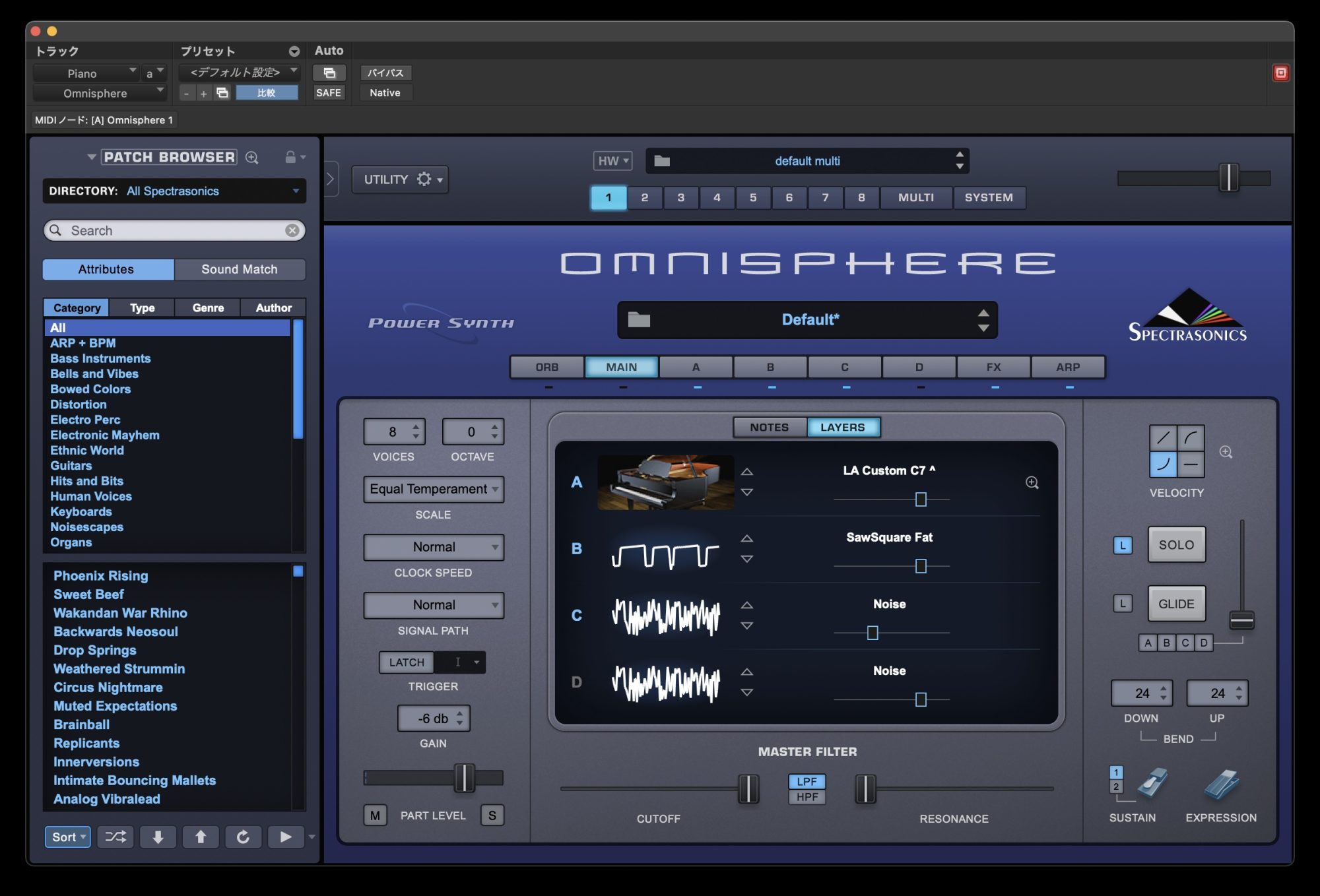The height and width of the screenshot is (896, 1320).
Task: Open the HW dropdown
Action: [x=612, y=161]
